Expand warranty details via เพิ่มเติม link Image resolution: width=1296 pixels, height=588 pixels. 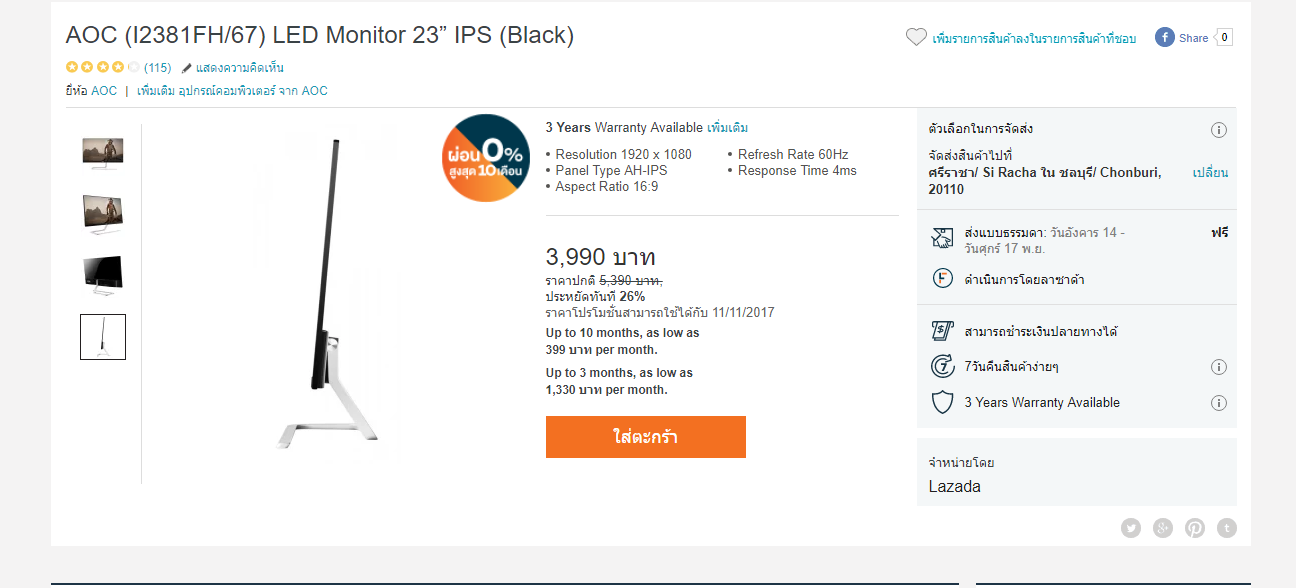727,128
